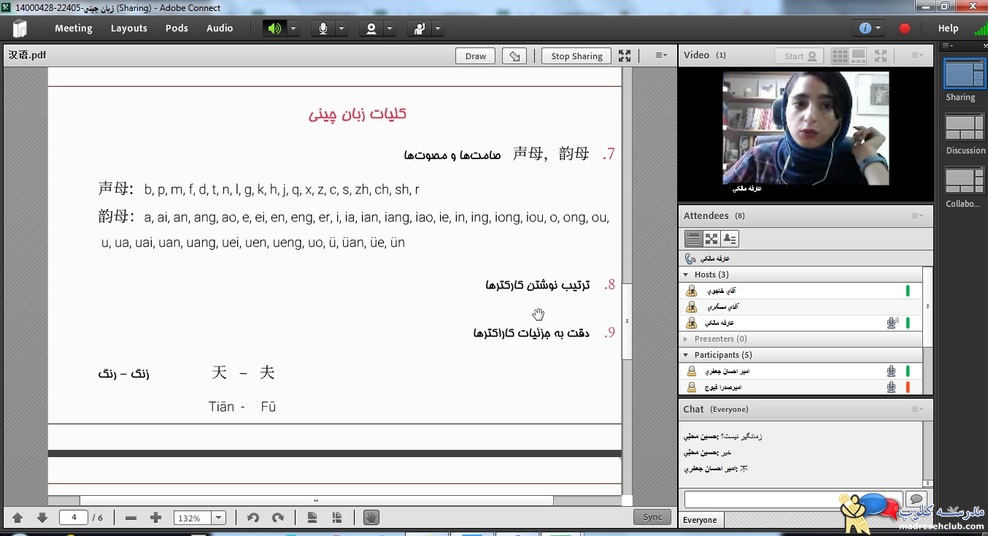Click the first participant's user icon

[691, 371]
